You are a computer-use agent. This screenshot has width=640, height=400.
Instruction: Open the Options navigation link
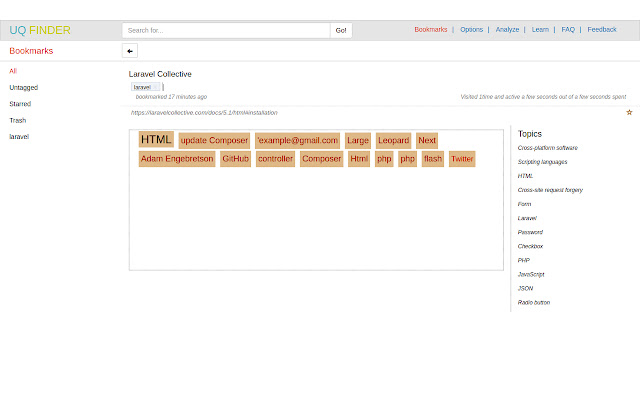click(471, 29)
